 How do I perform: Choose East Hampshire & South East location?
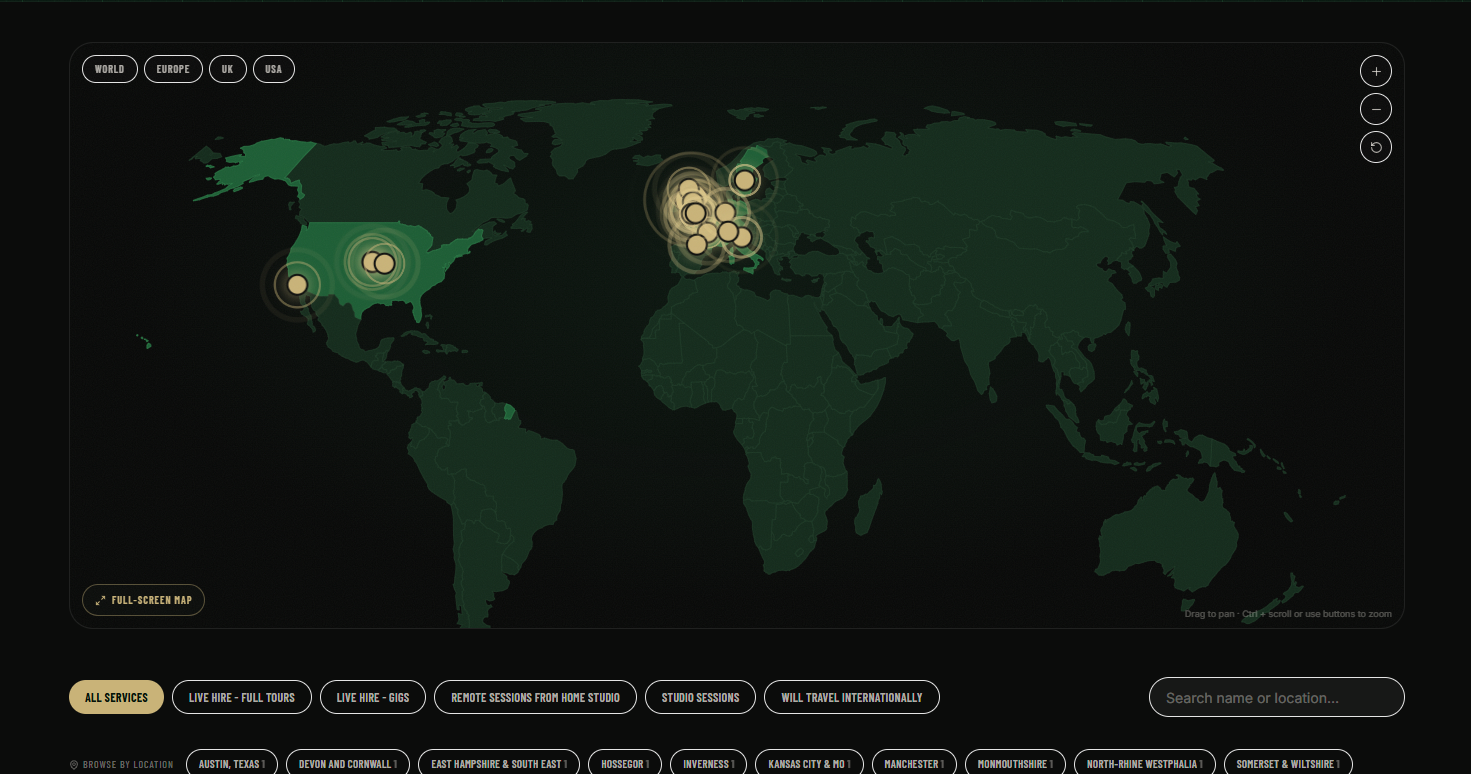coord(499,764)
